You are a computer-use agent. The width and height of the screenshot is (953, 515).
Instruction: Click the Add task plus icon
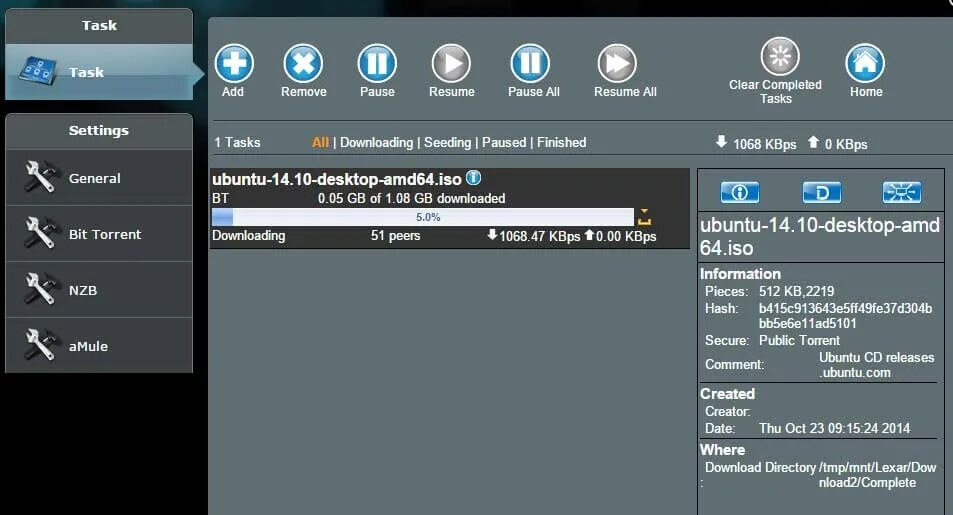[234, 63]
